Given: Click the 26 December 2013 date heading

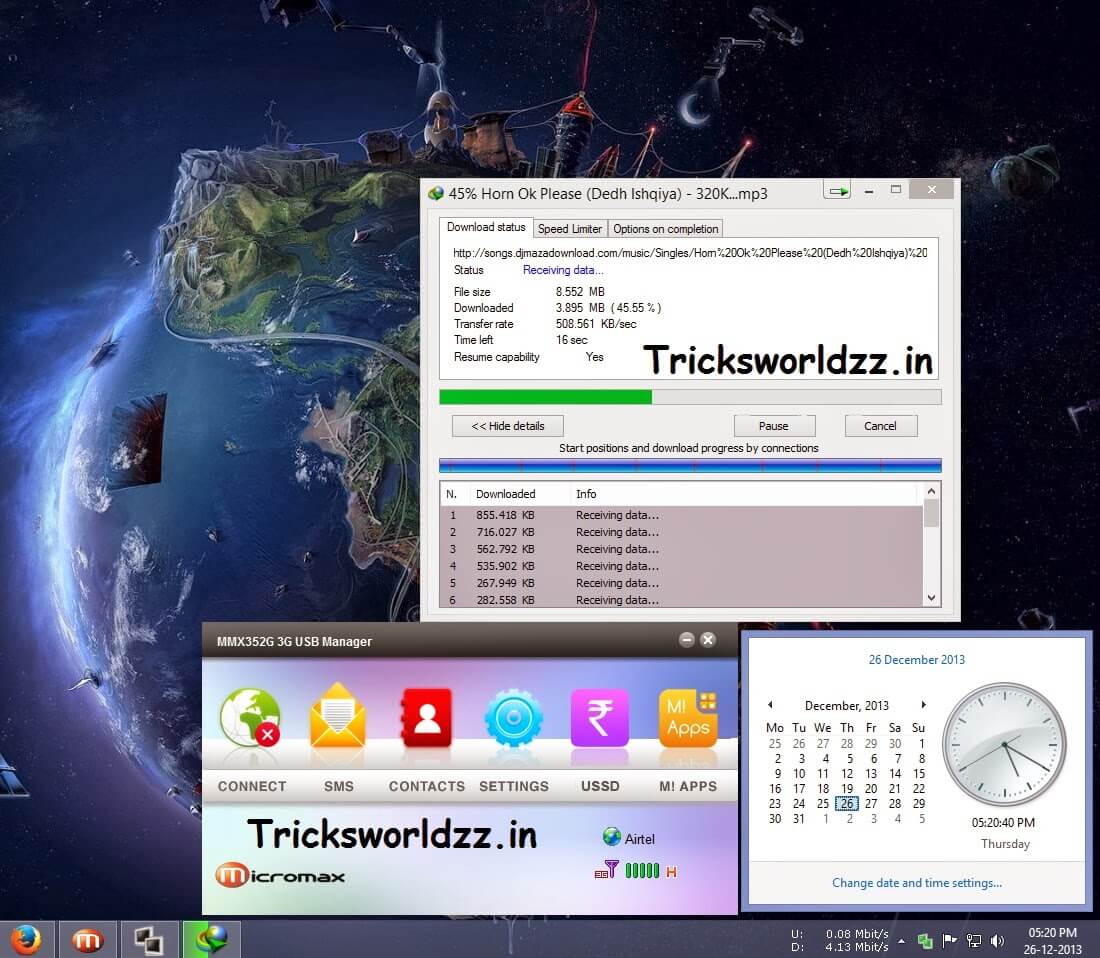Looking at the screenshot, I should 917,659.
